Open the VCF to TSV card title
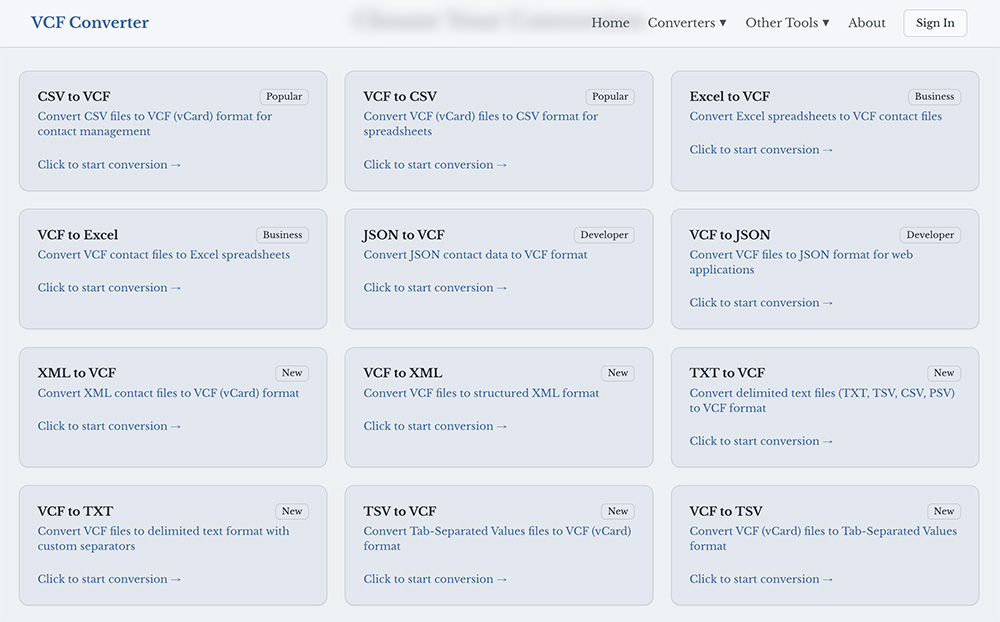This screenshot has width=1000, height=622. (x=726, y=511)
